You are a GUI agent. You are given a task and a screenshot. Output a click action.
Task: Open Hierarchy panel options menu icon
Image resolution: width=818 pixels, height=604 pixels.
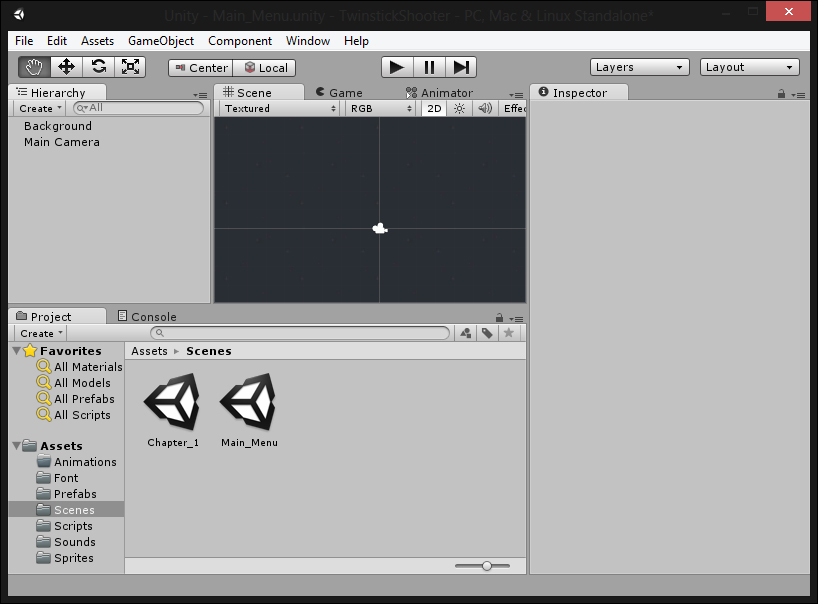click(x=200, y=95)
